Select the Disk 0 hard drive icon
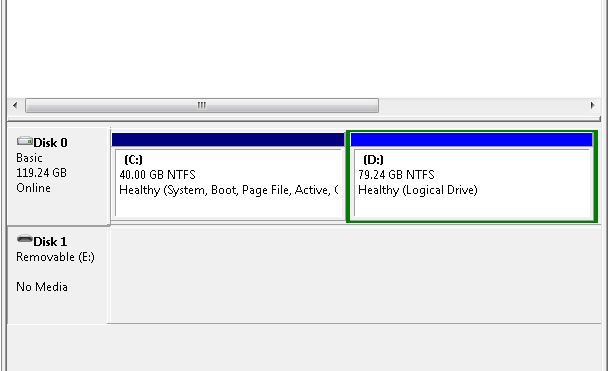 [x=24, y=141]
